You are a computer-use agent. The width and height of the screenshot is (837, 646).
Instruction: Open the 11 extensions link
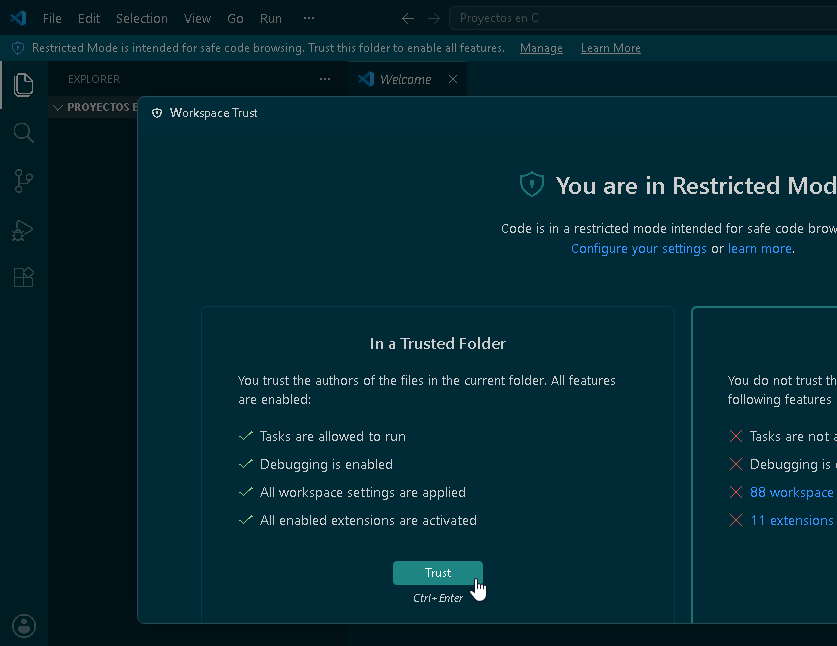tap(792, 521)
